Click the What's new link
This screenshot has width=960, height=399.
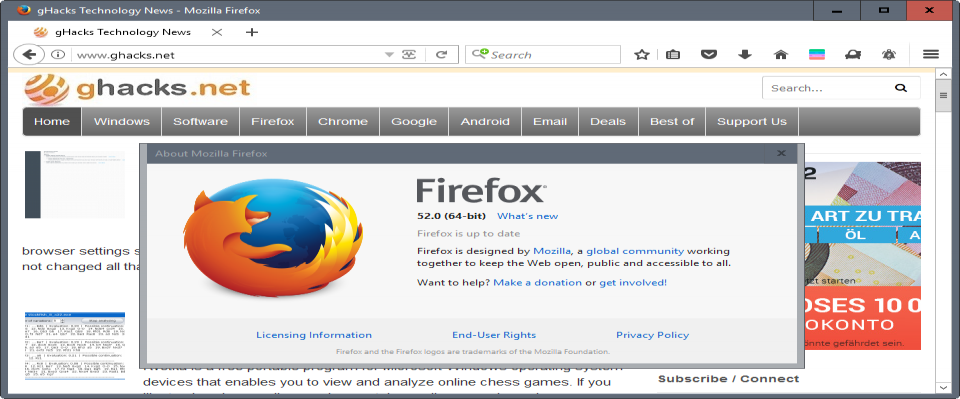tap(527, 216)
